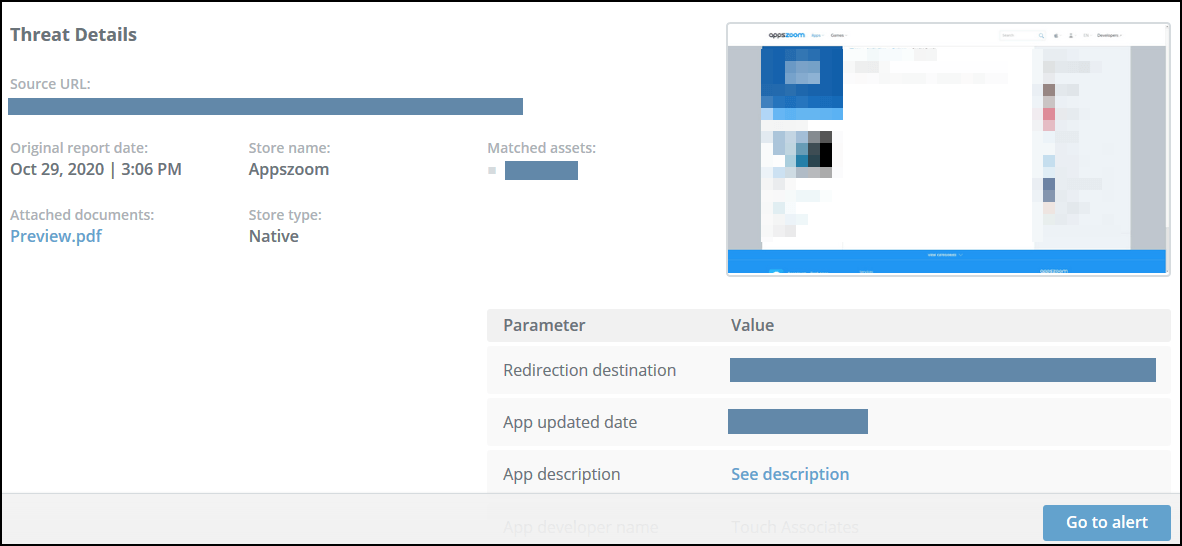Select the redacted matched asset entry
The width and height of the screenshot is (1182, 546).
[x=541, y=170]
